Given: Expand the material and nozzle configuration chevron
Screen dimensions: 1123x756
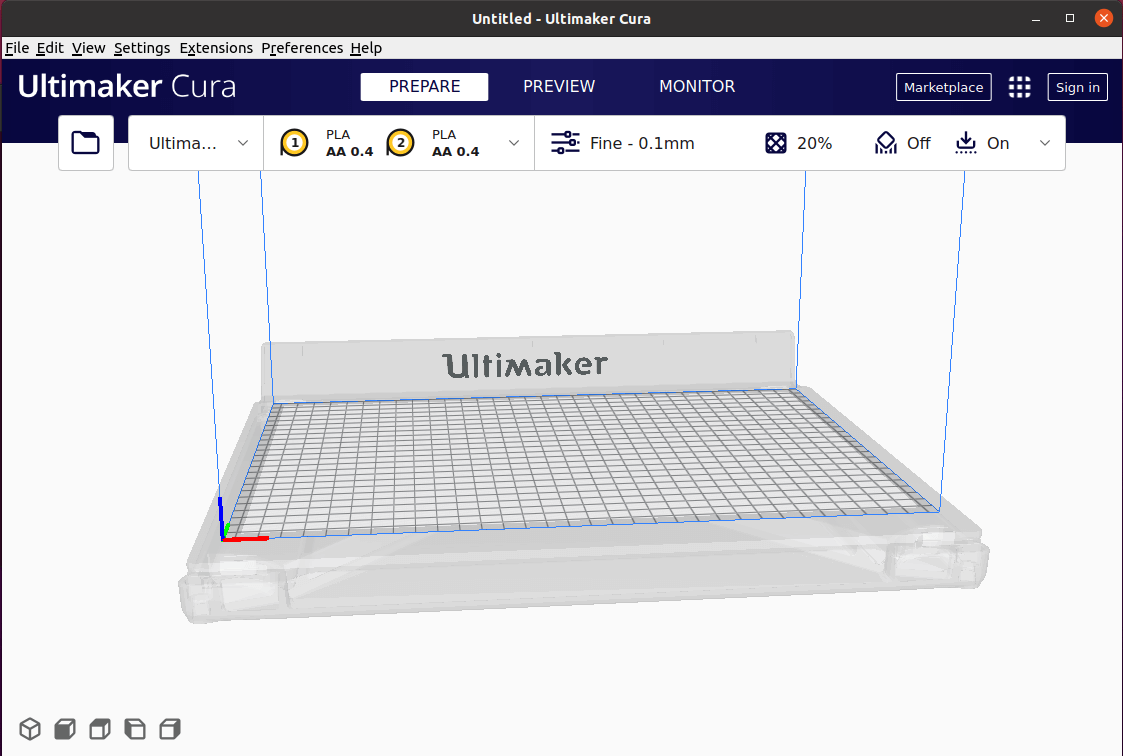Looking at the screenshot, I should coord(514,142).
